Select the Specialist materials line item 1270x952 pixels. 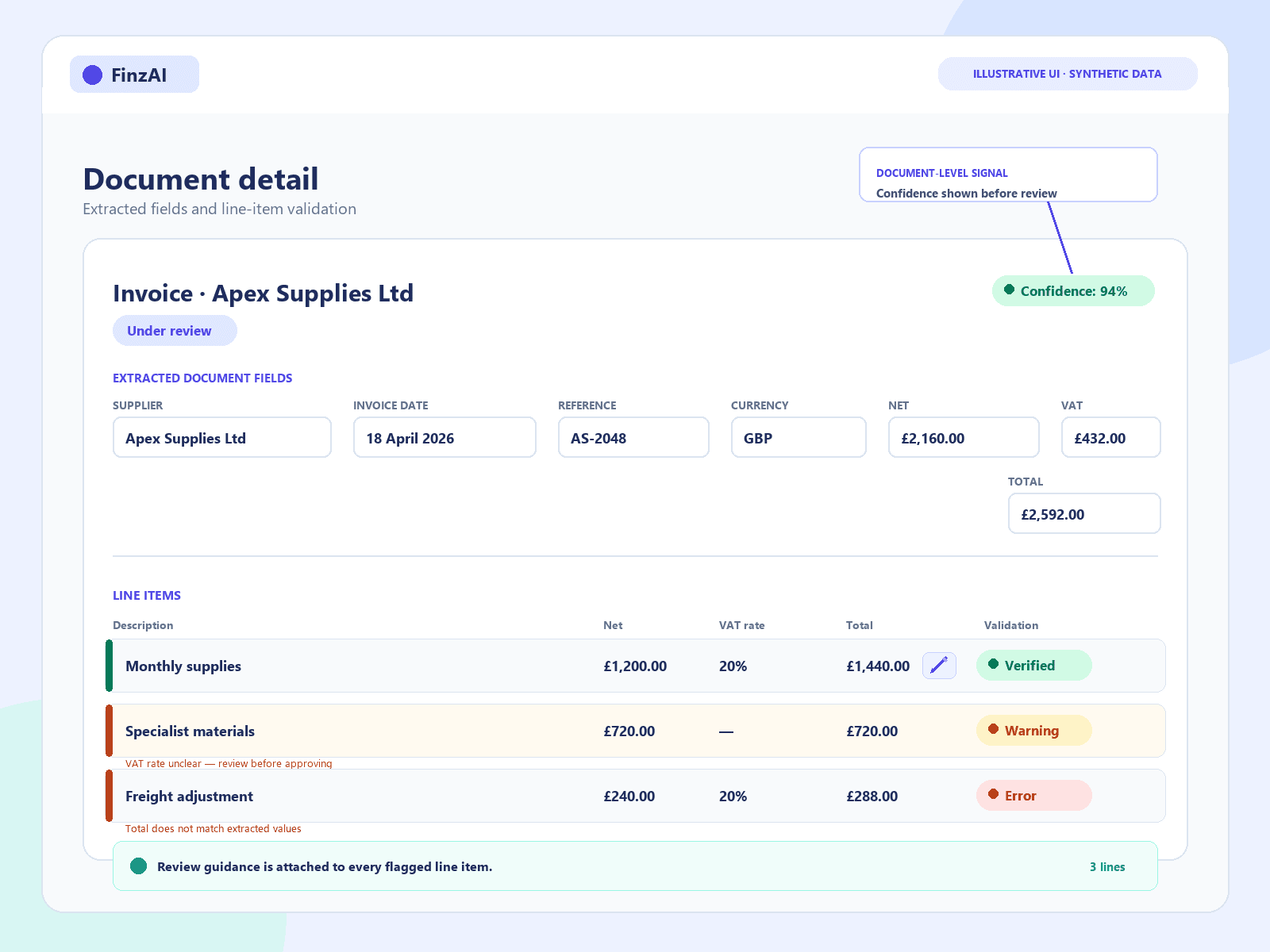(636, 731)
